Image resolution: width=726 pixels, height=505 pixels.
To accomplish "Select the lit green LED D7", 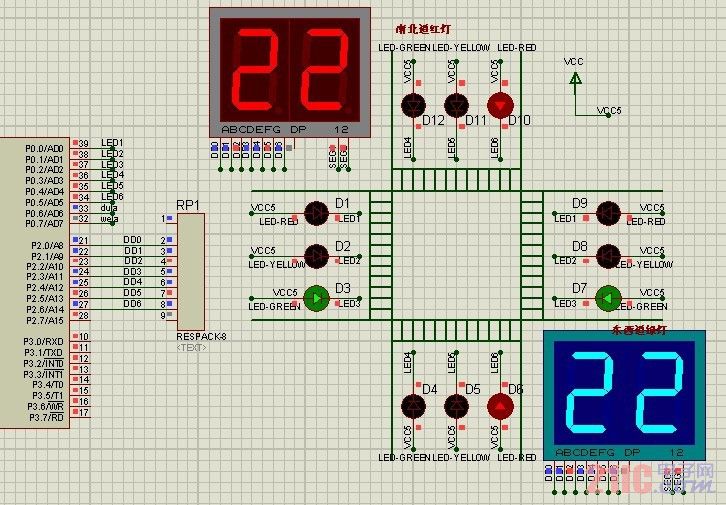I will coord(608,299).
